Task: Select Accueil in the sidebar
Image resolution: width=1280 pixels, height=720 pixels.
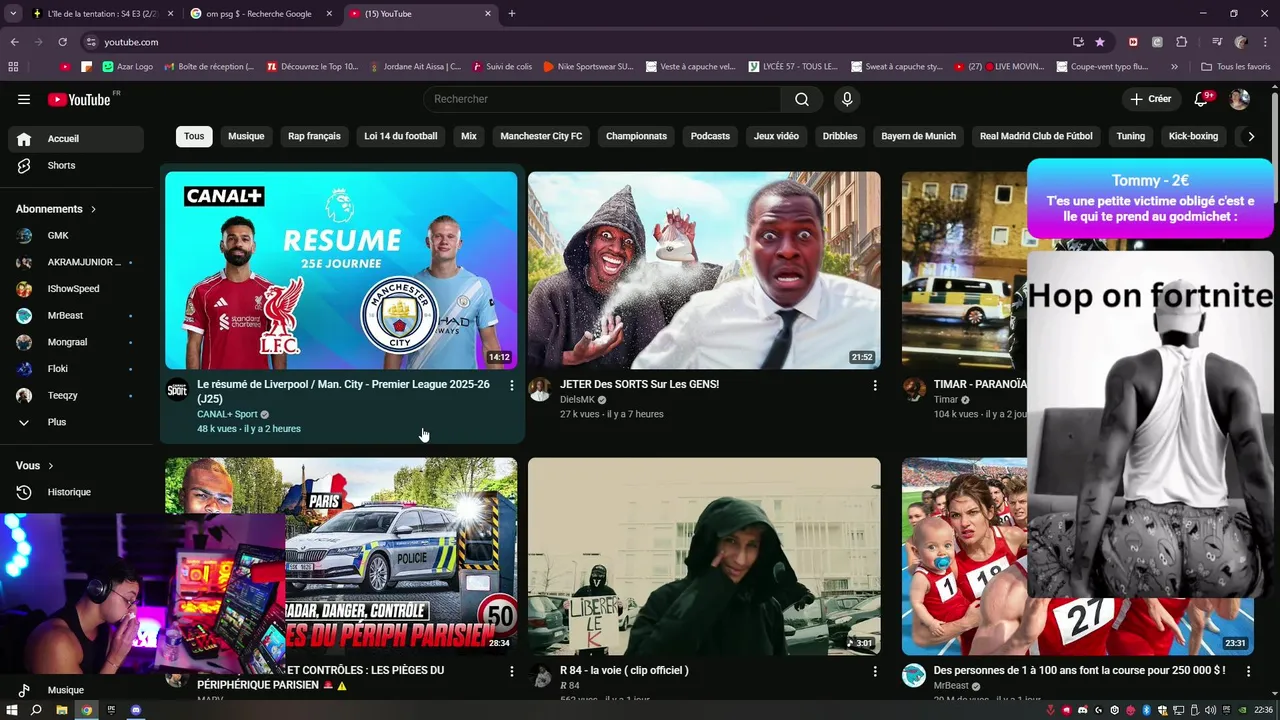Action: pos(76,139)
